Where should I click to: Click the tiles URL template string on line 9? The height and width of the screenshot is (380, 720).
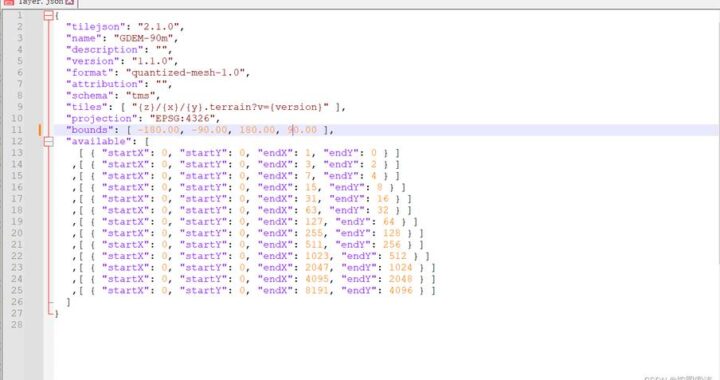click(230, 107)
